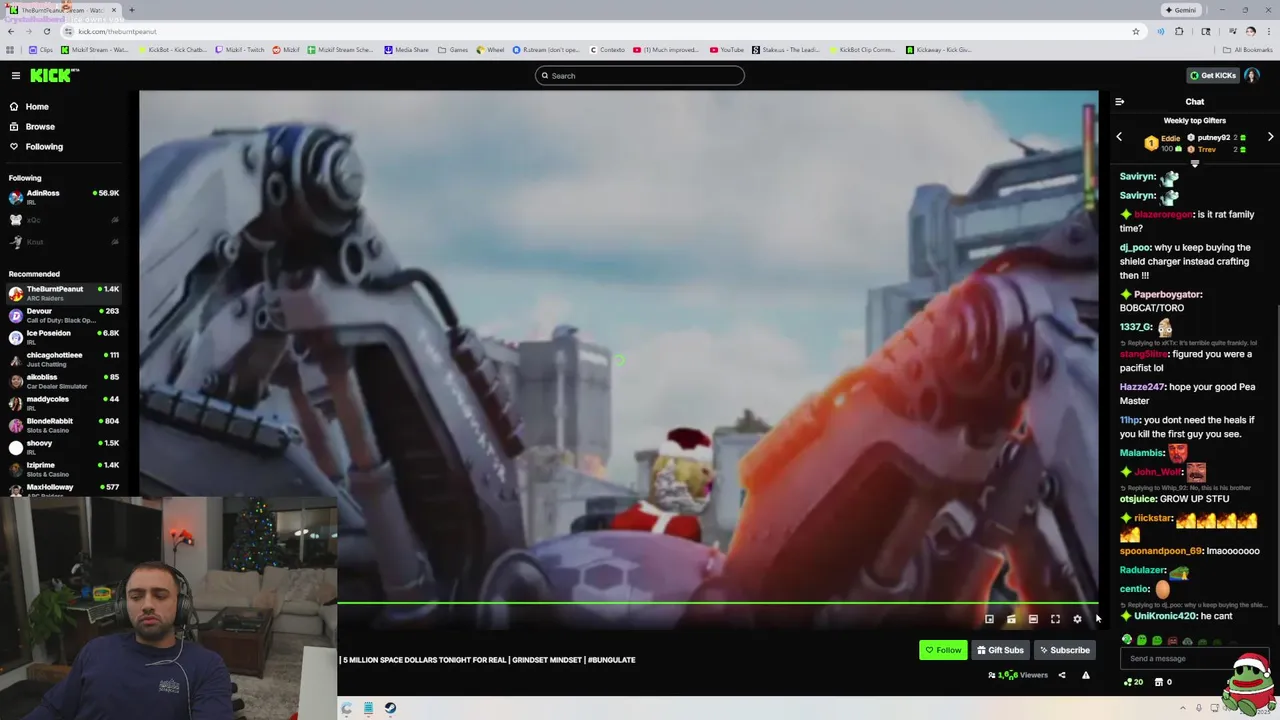1280x720 pixels.
Task: Click the microphone icon in system tray
Action: [x=1198, y=708]
